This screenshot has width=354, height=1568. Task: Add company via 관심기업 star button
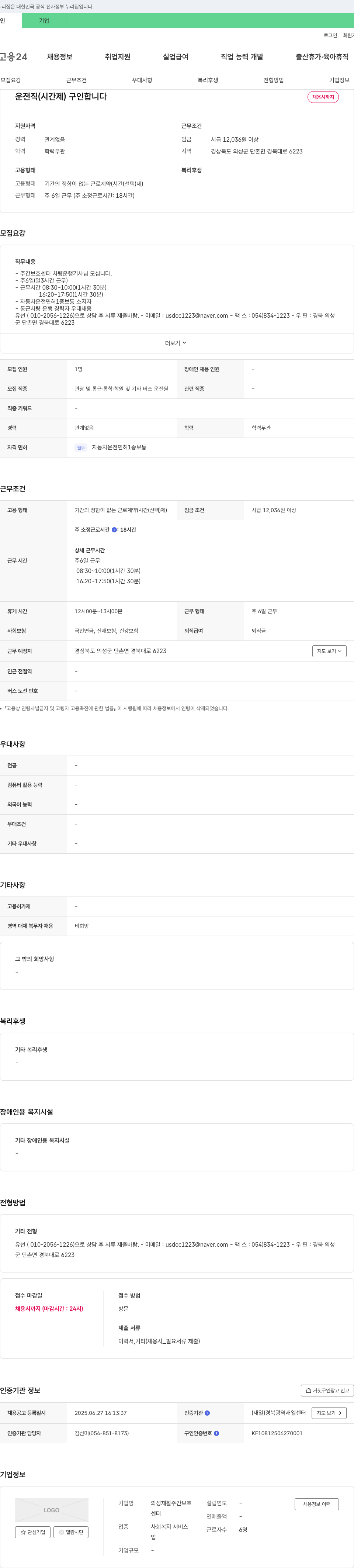tap(33, 1532)
